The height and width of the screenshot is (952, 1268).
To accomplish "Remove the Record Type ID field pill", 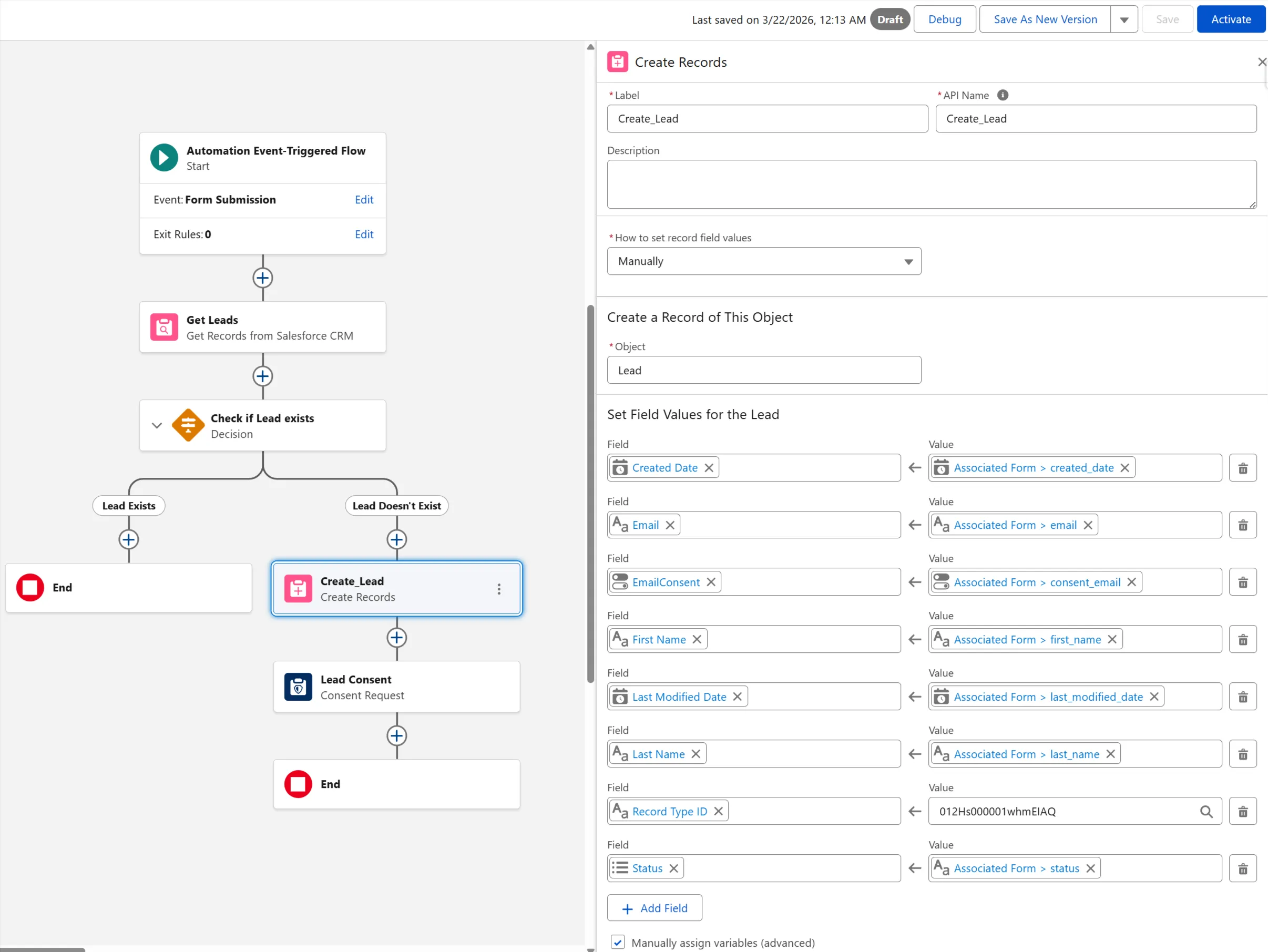I will tap(718, 811).
